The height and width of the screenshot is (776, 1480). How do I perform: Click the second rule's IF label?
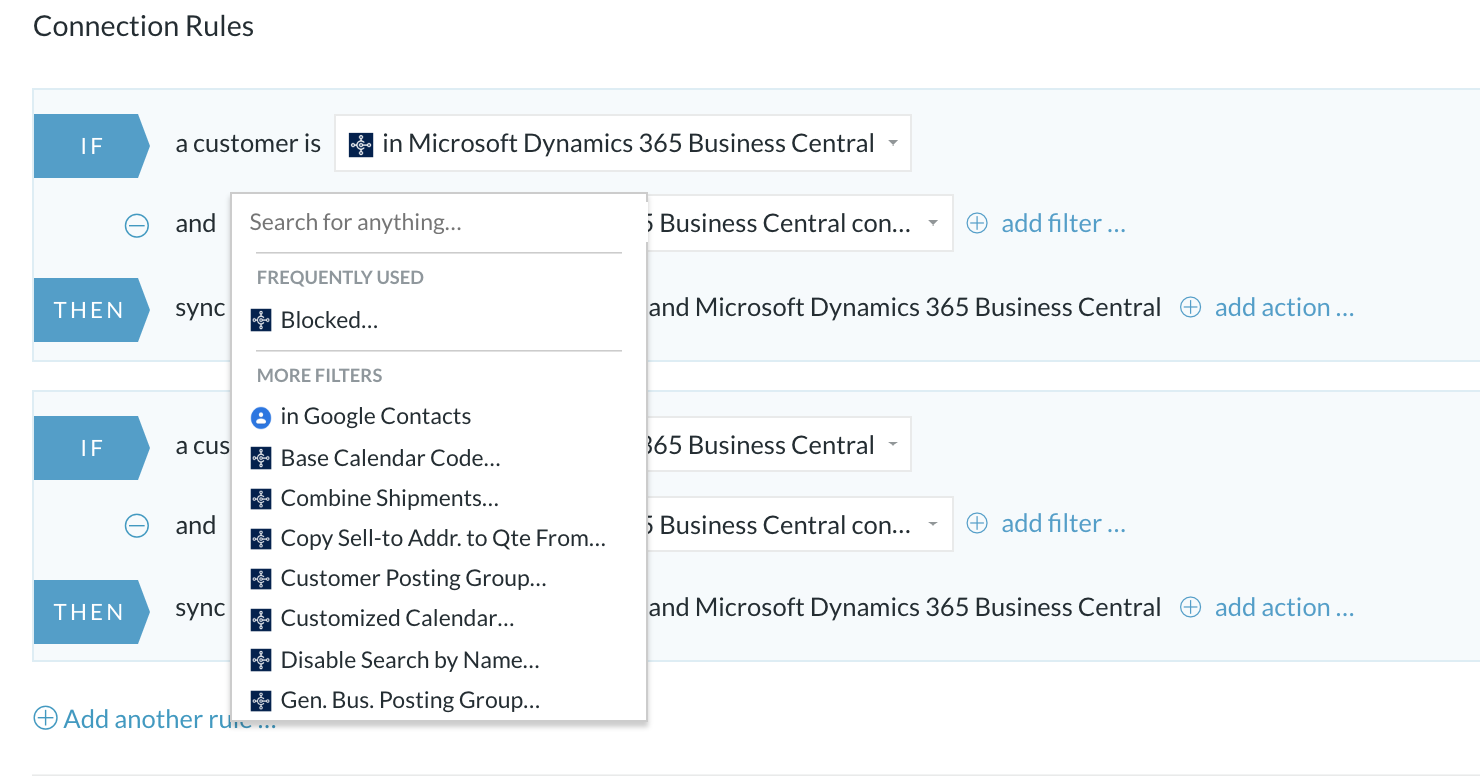coord(91,448)
